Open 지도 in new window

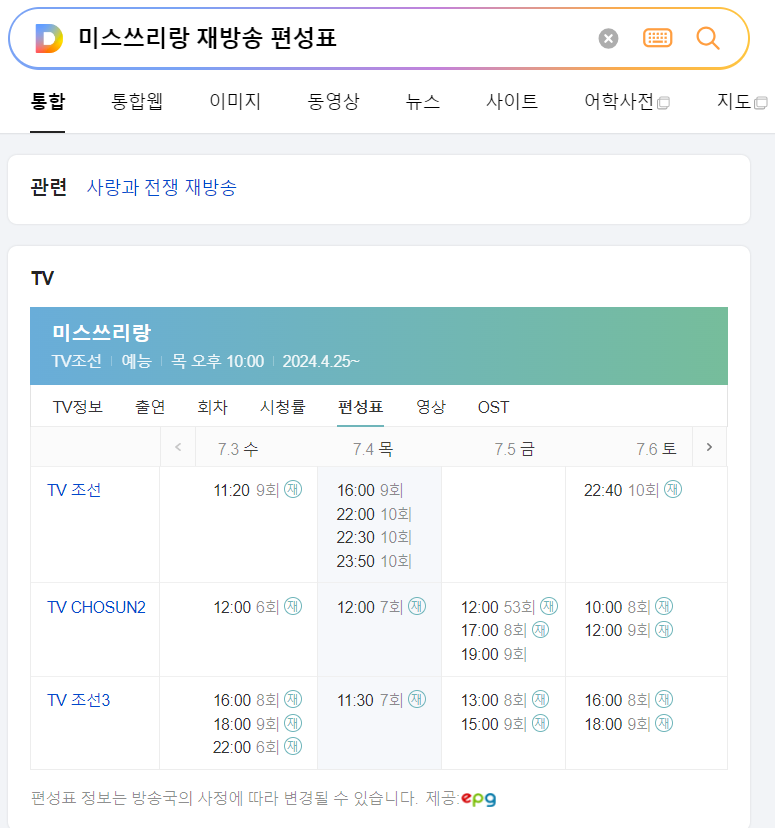[742, 101]
